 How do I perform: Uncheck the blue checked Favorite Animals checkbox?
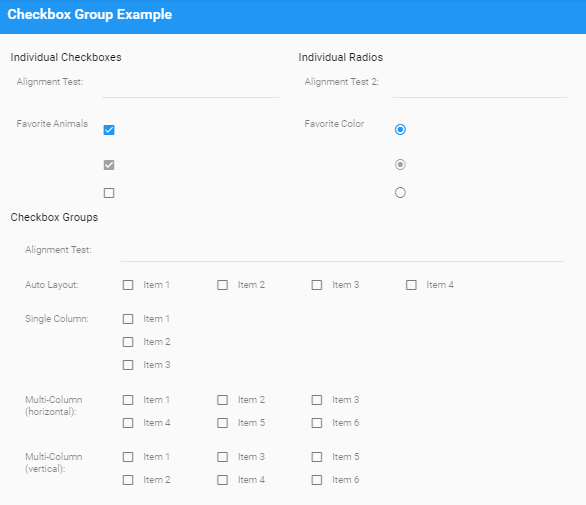[x=109, y=130]
